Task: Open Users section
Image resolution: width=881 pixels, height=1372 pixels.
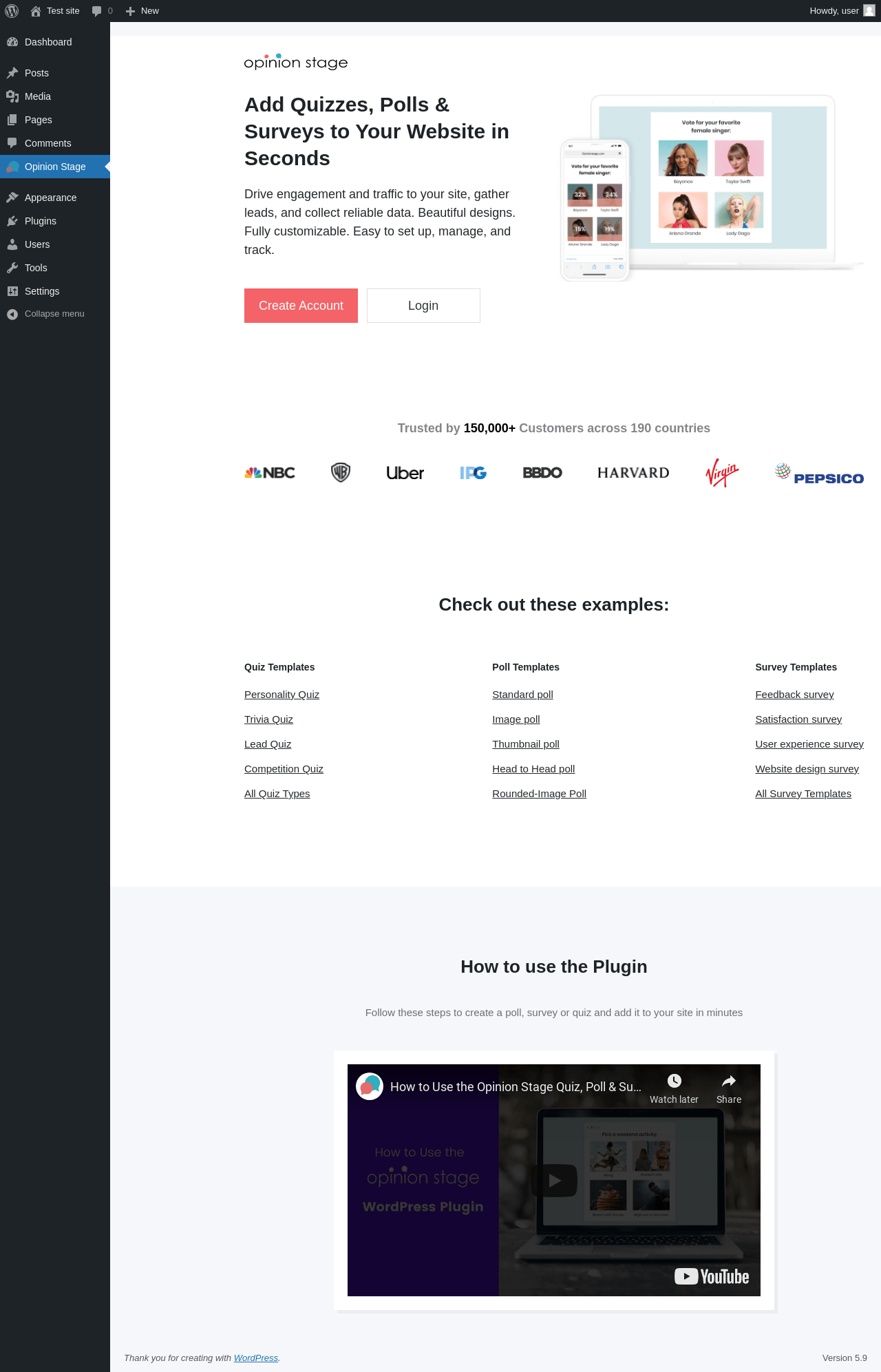Action: (55, 244)
